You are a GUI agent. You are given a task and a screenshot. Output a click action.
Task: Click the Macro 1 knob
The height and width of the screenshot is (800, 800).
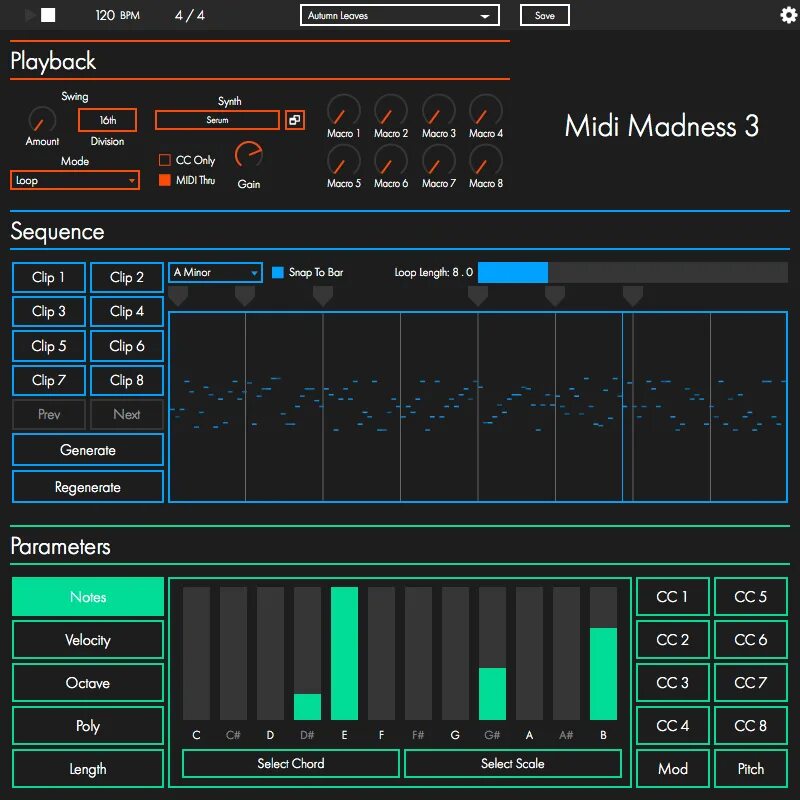344,110
